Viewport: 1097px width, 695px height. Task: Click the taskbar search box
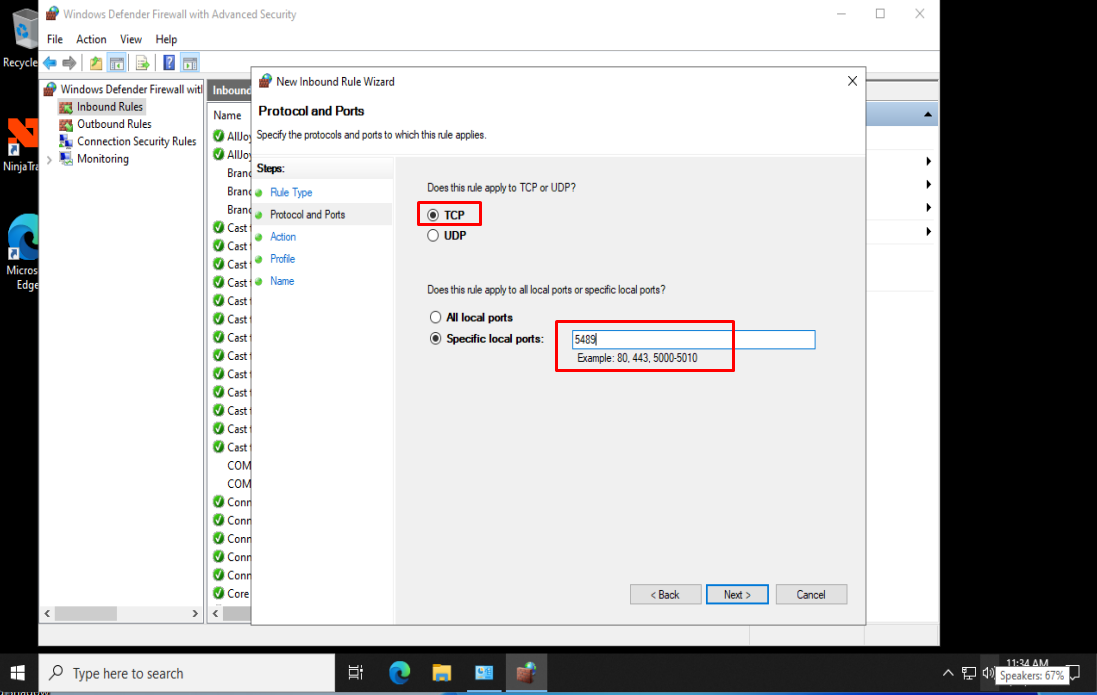coord(187,673)
